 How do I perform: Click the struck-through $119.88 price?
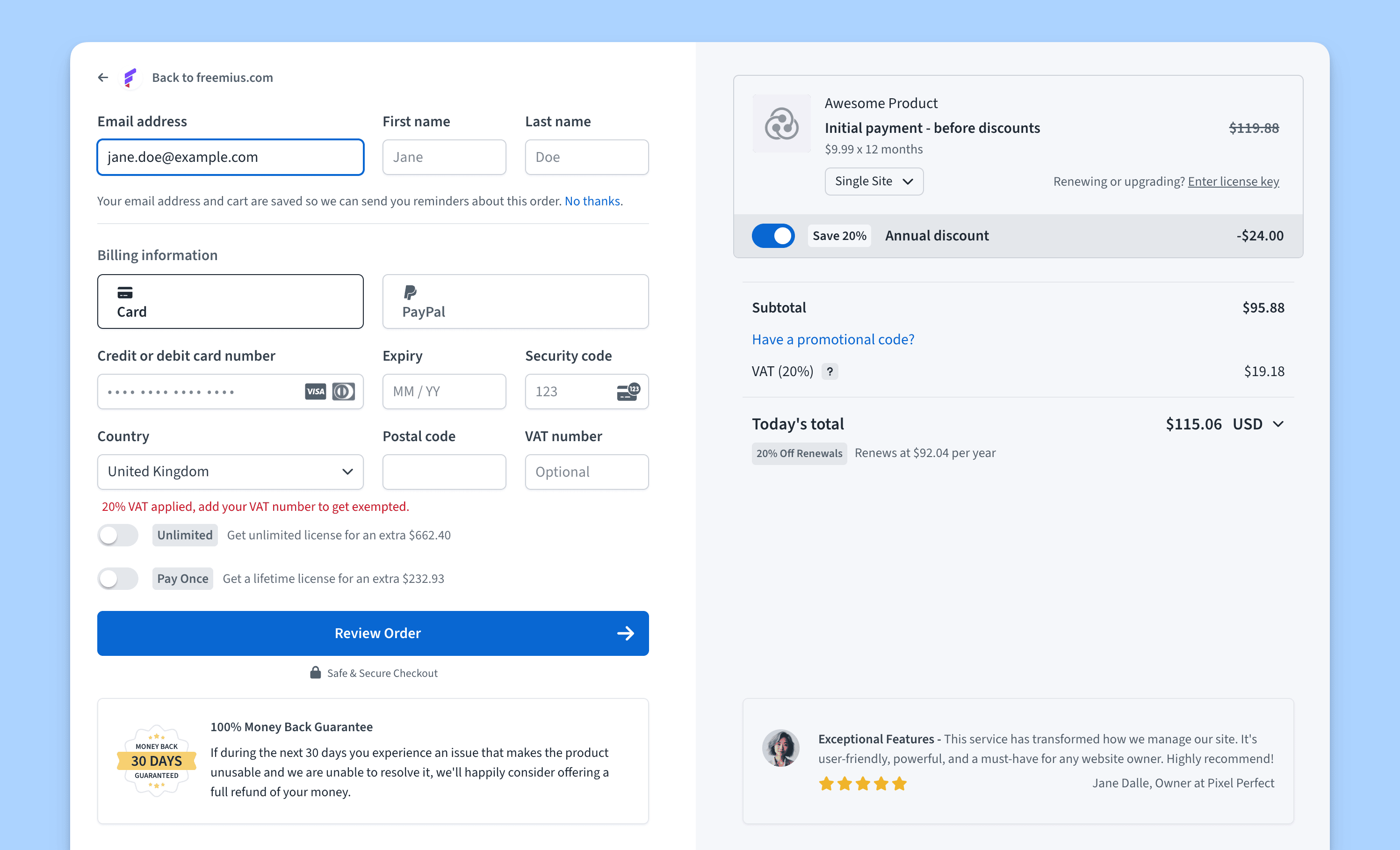[1254, 128]
